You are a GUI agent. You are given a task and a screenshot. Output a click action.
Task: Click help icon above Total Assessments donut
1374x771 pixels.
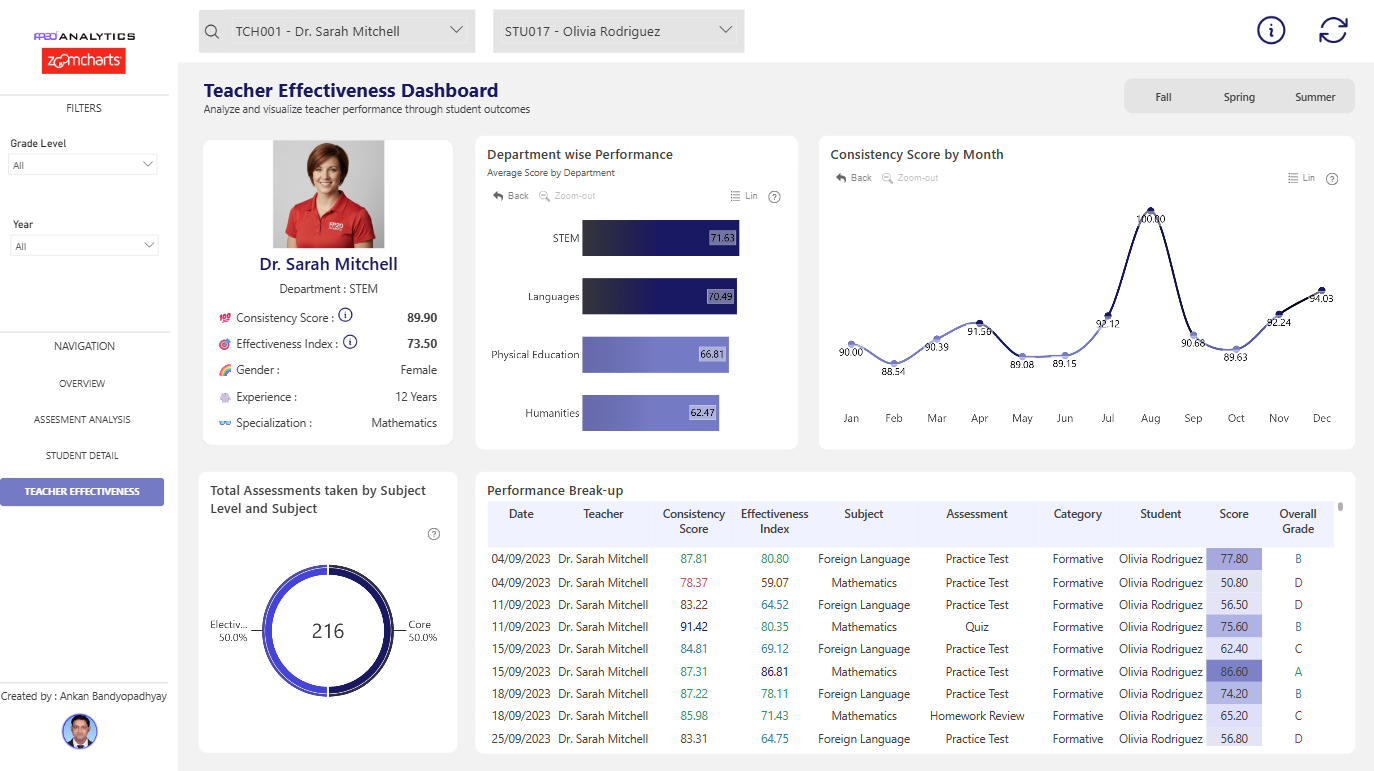click(434, 534)
